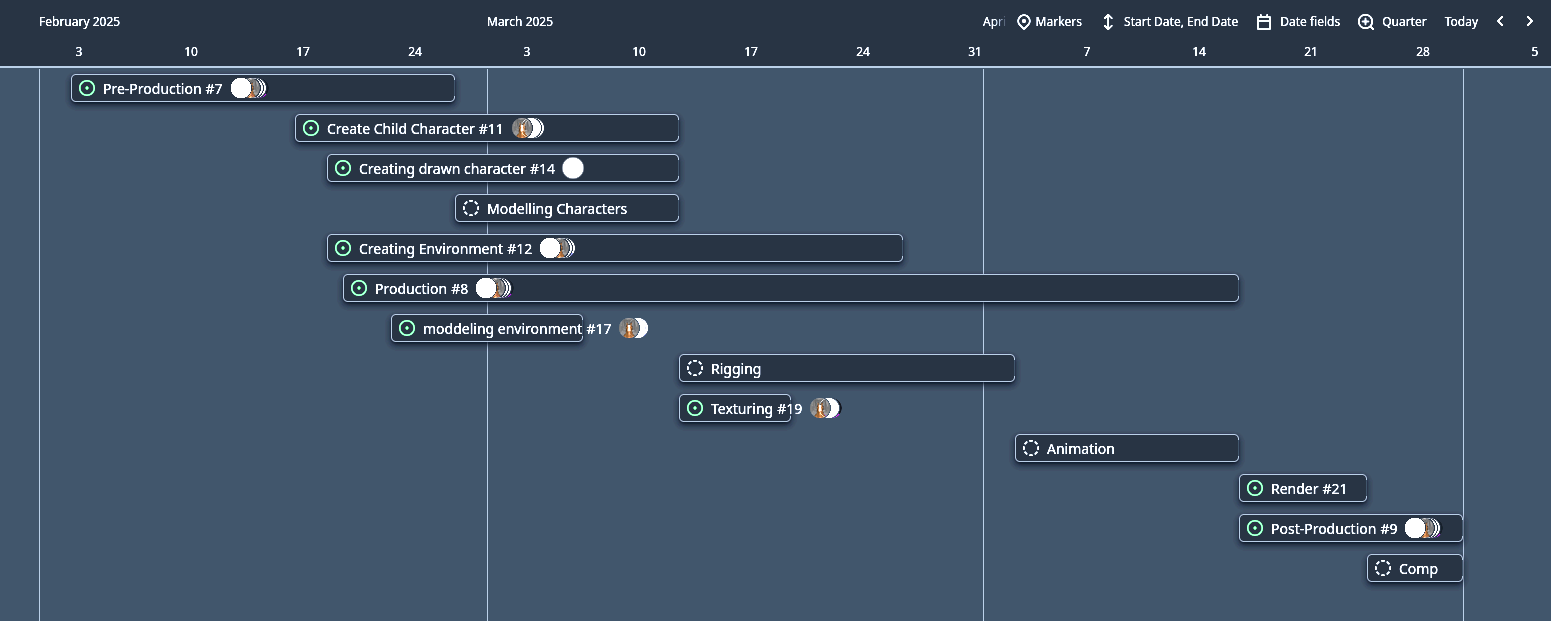The width and height of the screenshot is (1551, 621).
Task: Jump to Today on the timeline
Action: coord(1461,22)
